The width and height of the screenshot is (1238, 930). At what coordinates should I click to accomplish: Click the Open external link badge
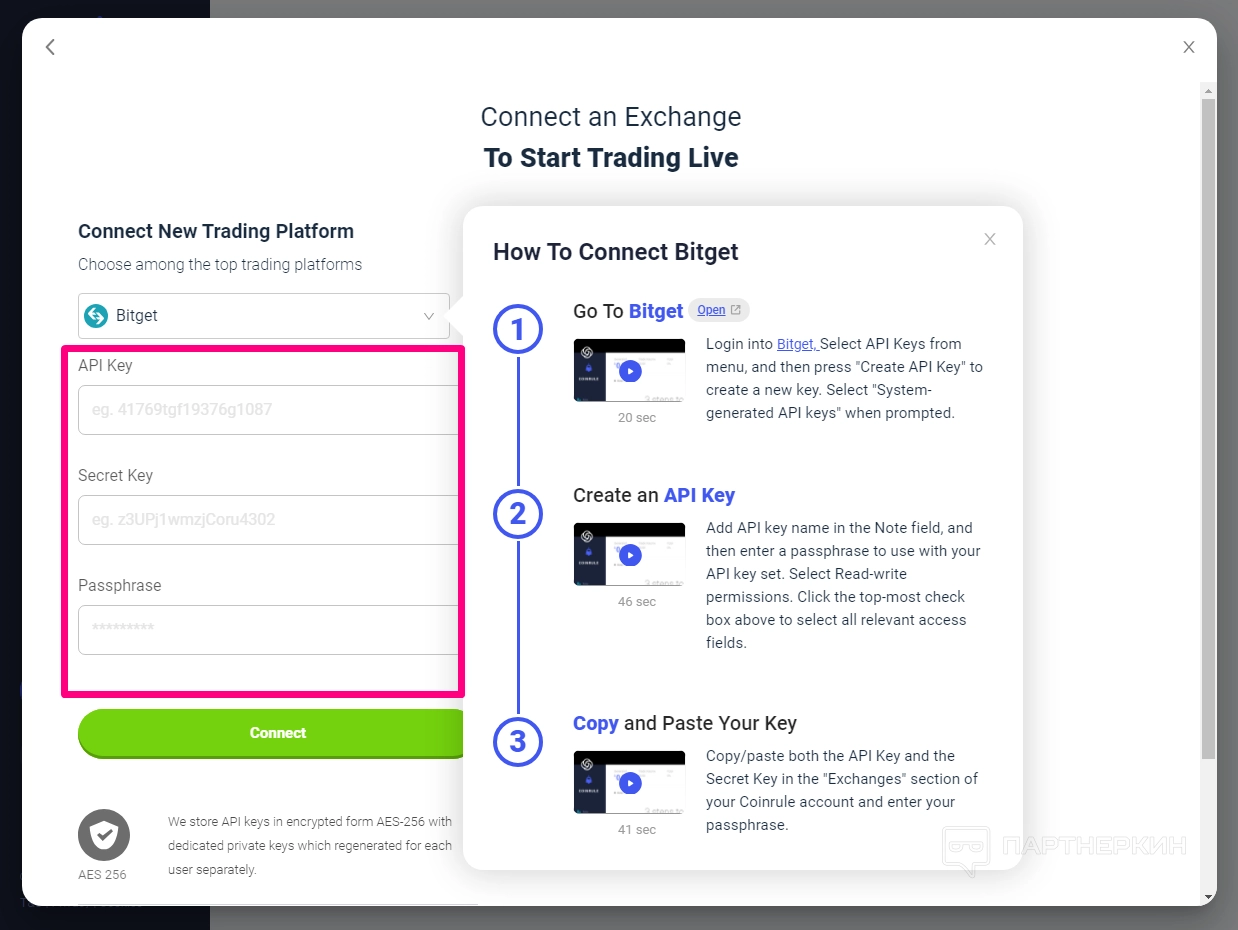(x=719, y=310)
